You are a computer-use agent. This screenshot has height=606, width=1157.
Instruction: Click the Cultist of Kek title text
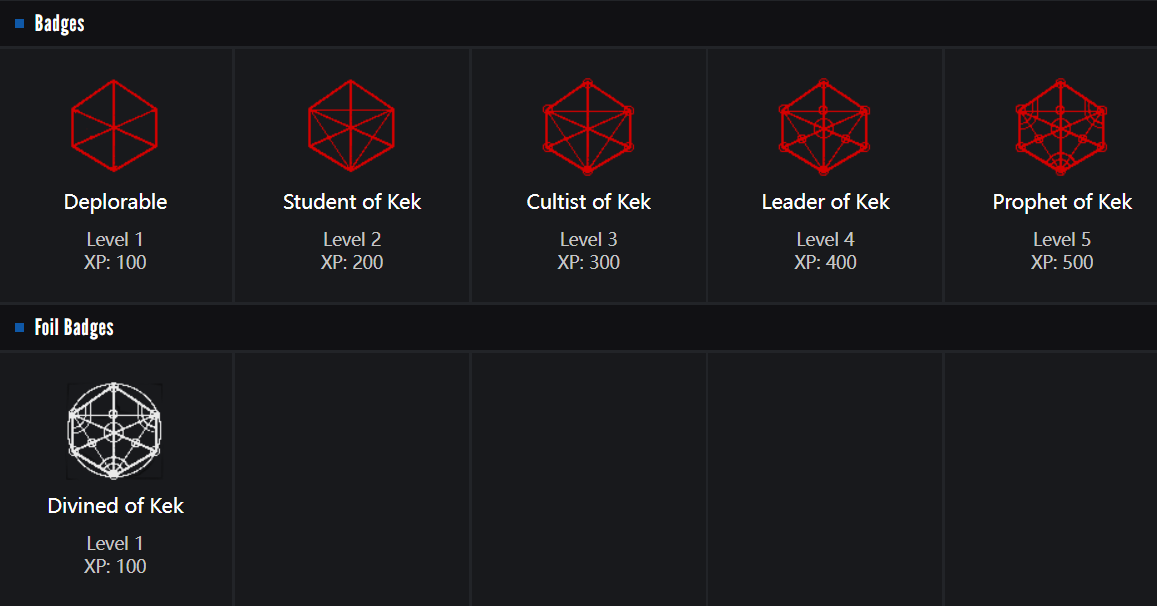[588, 202]
